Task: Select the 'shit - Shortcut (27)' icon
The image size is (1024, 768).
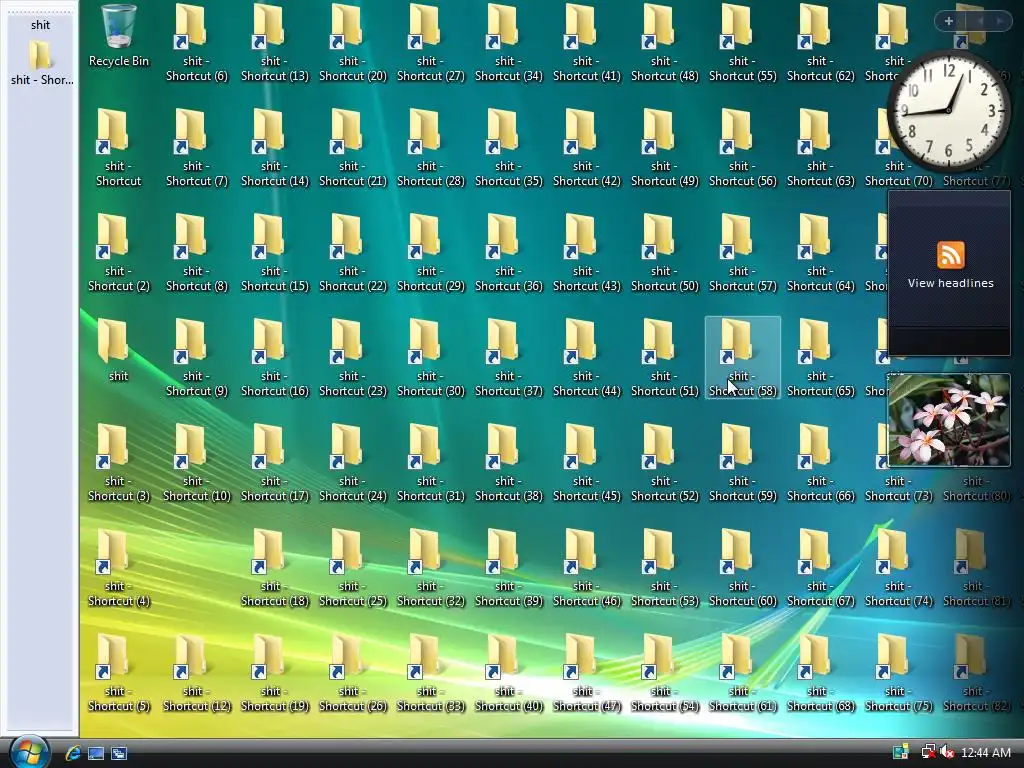Action: tap(430, 42)
